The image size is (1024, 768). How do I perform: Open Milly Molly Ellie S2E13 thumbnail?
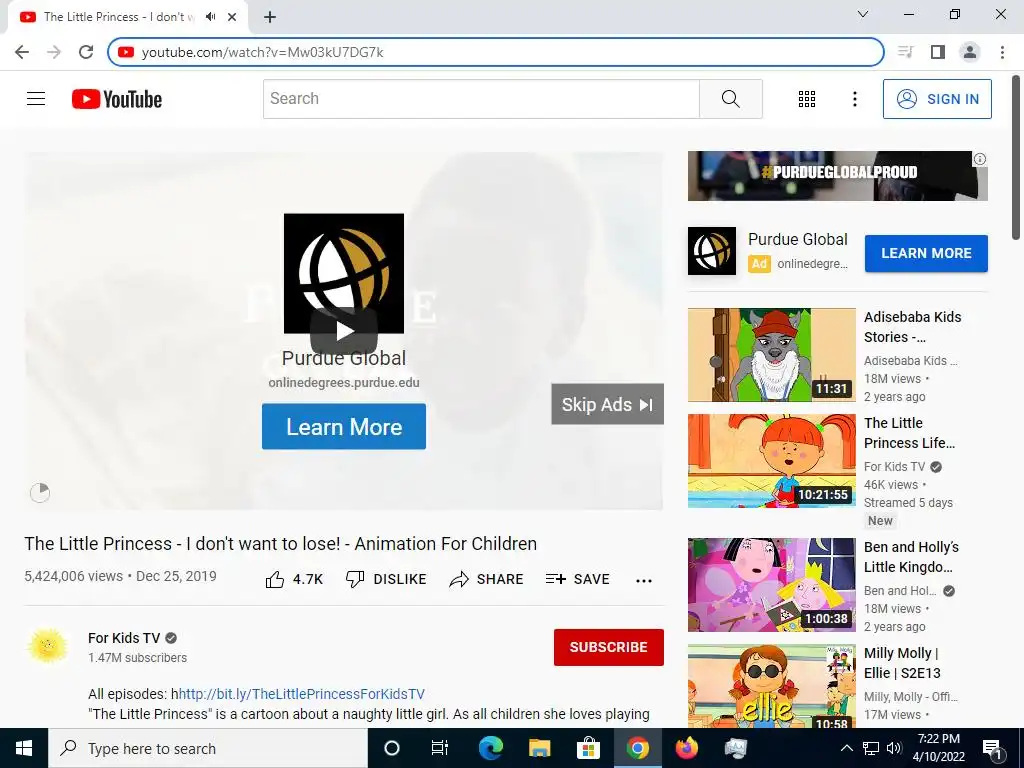[771, 686]
